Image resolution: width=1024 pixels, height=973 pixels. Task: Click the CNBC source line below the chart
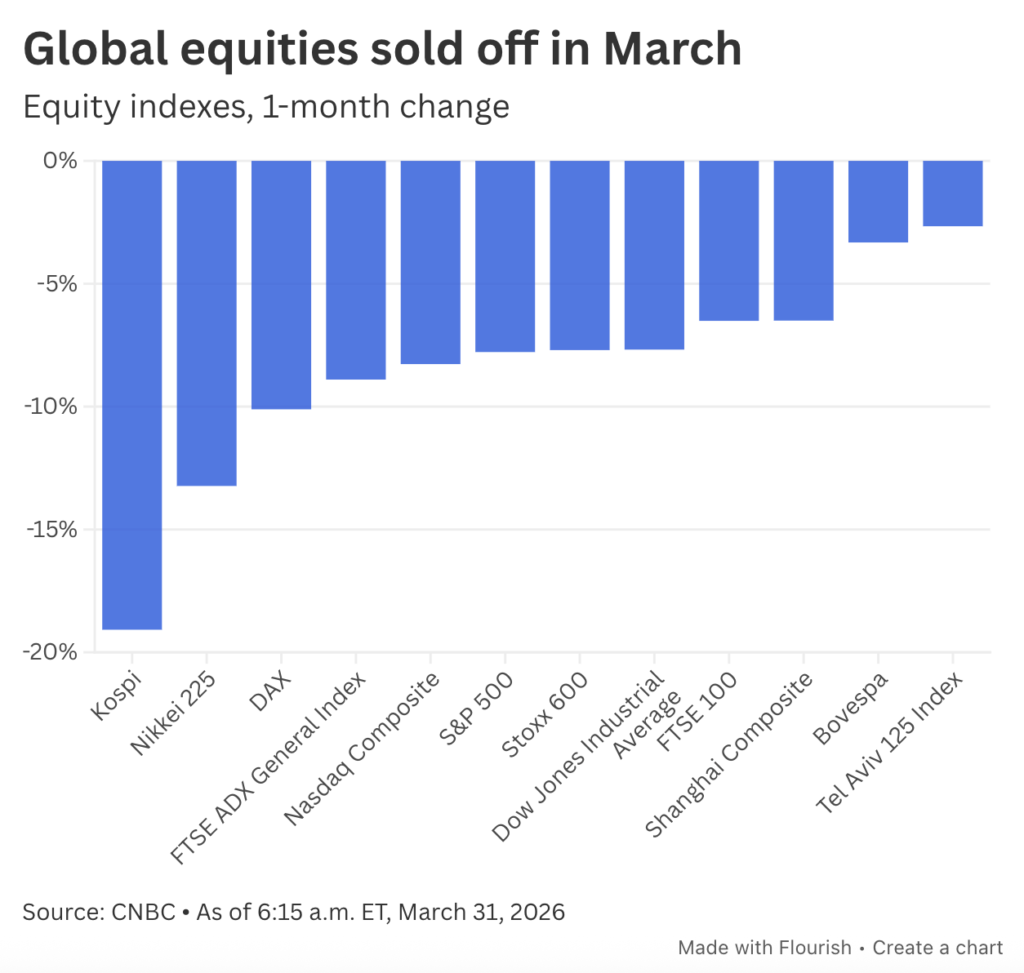click(x=294, y=913)
